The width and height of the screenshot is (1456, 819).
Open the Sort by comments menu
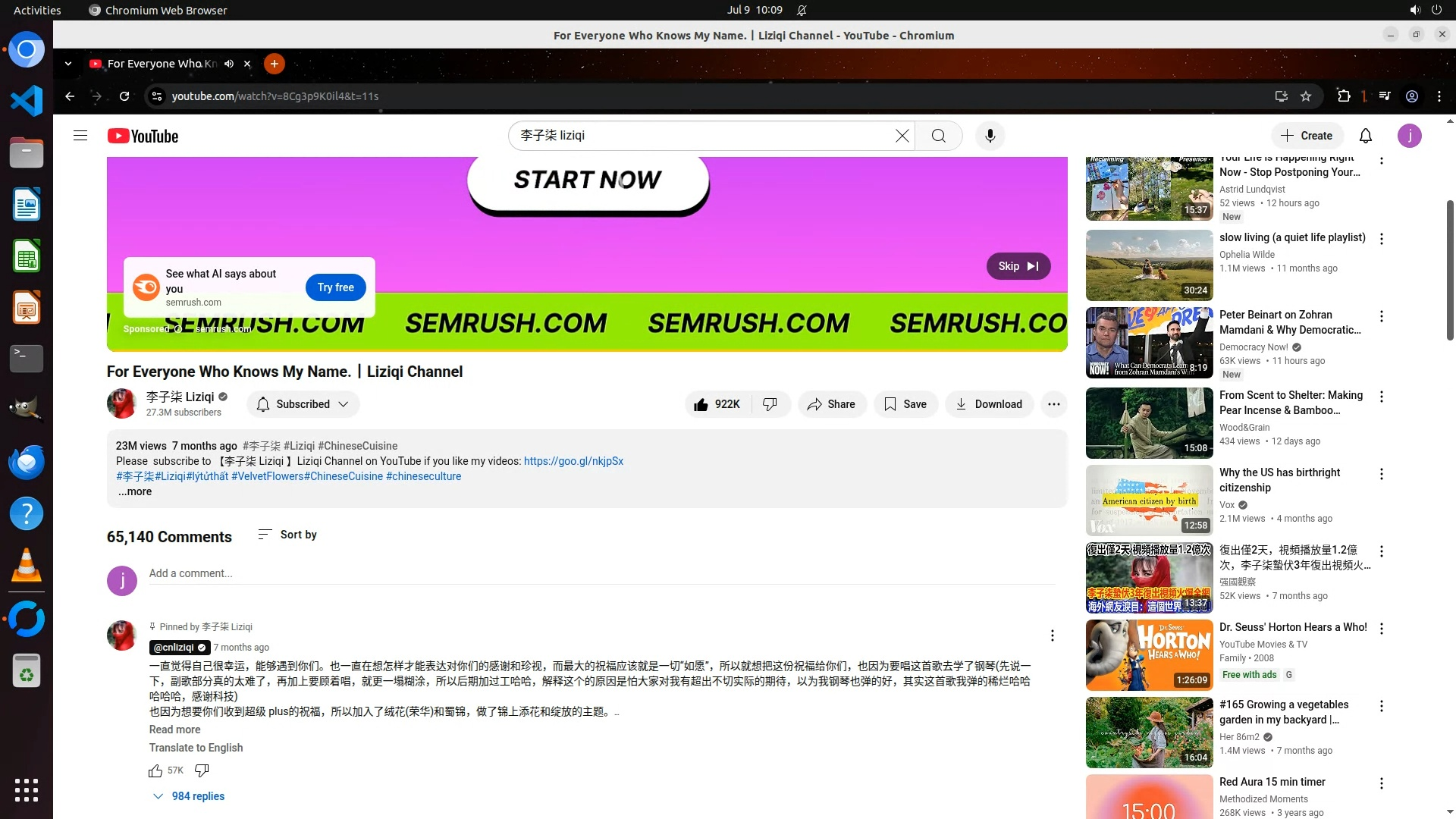pyautogui.click(x=287, y=535)
